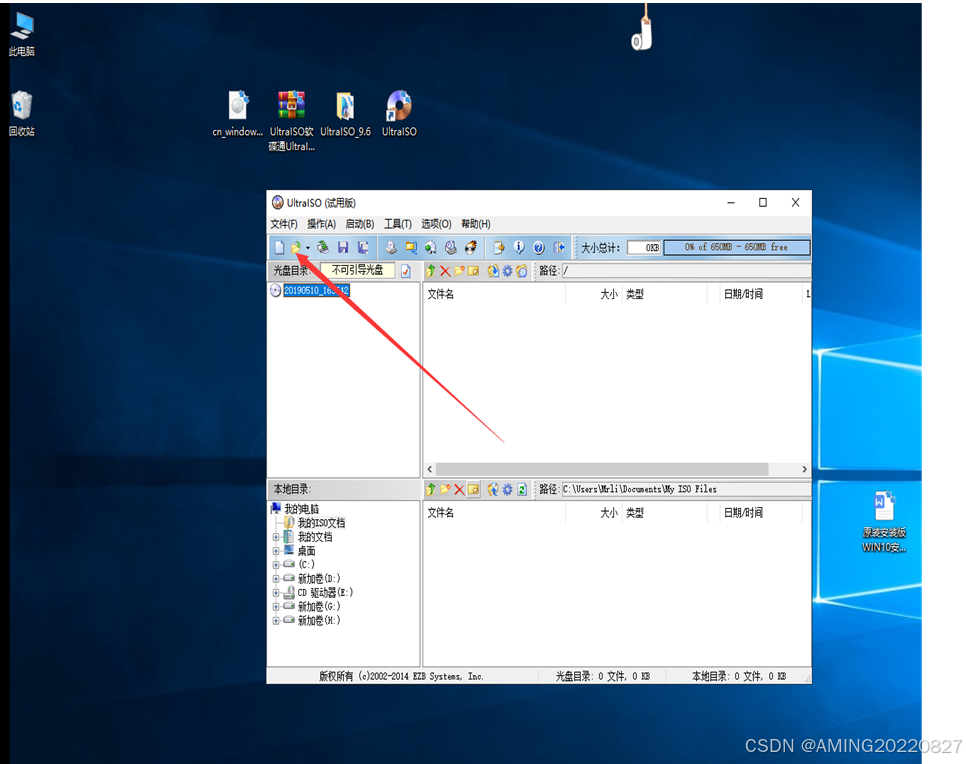Sort local pane by 类型 column
The width and height of the screenshot is (966, 764).
click(x=664, y=513)
